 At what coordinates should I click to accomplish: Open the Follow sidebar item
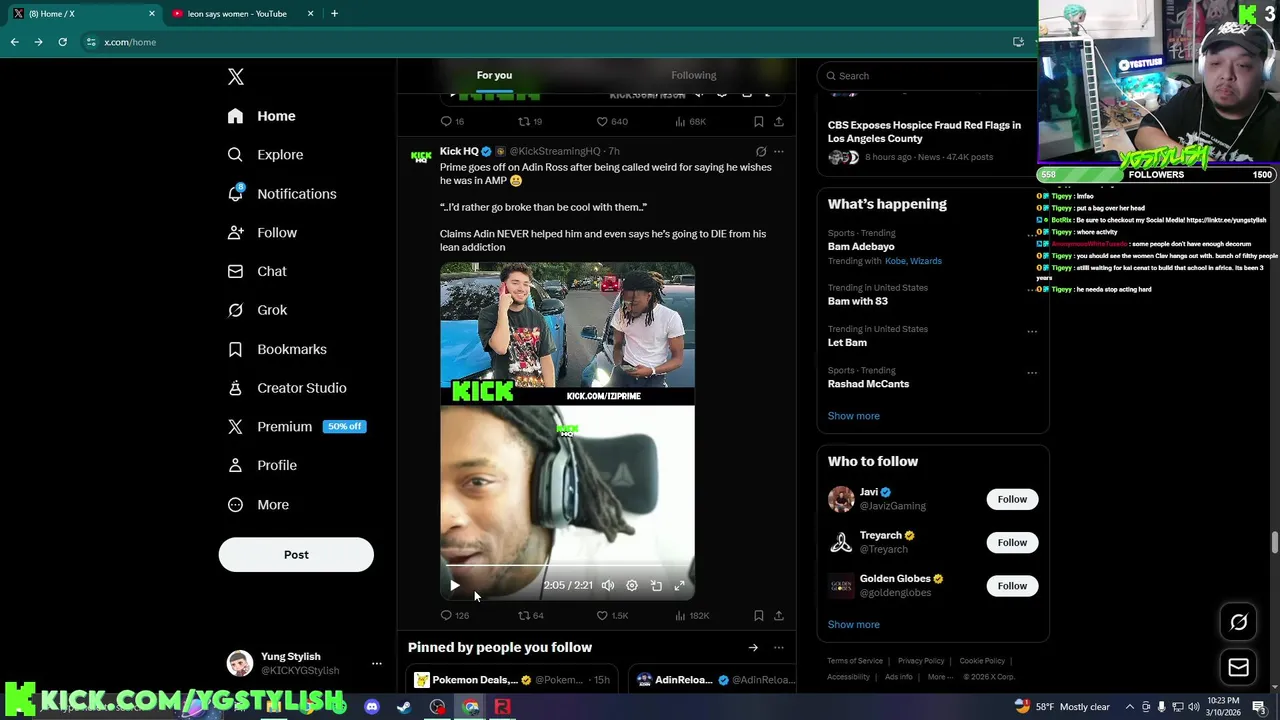(x=262, y=233)
